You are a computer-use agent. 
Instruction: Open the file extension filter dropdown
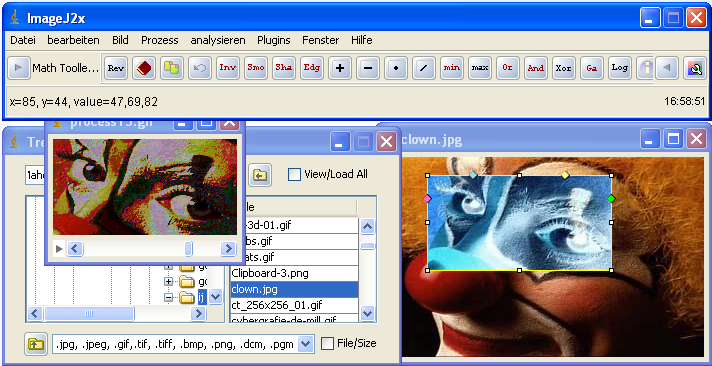click(x=307, y=344)
